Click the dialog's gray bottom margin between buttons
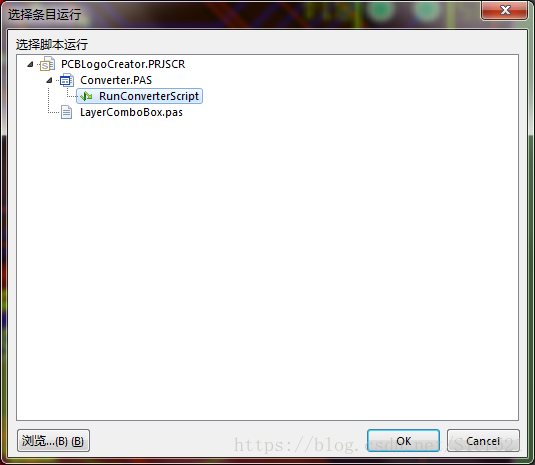 click(x=229, y=441)
